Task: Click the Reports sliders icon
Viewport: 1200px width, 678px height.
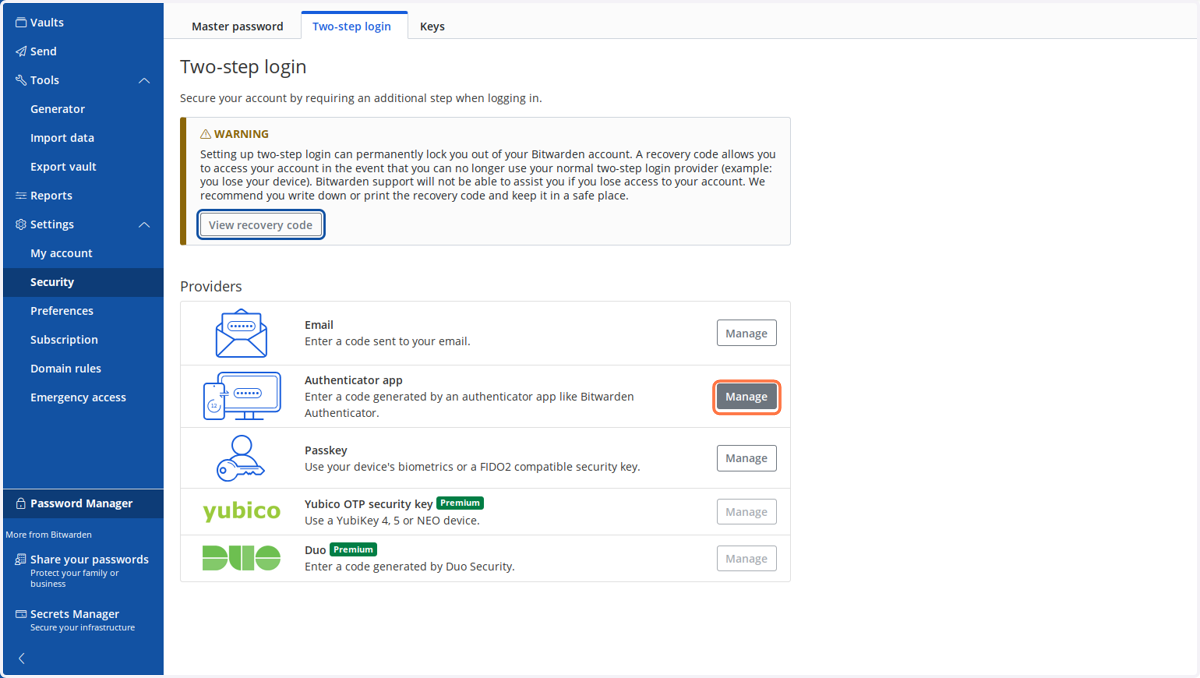Action: [21, 196]
